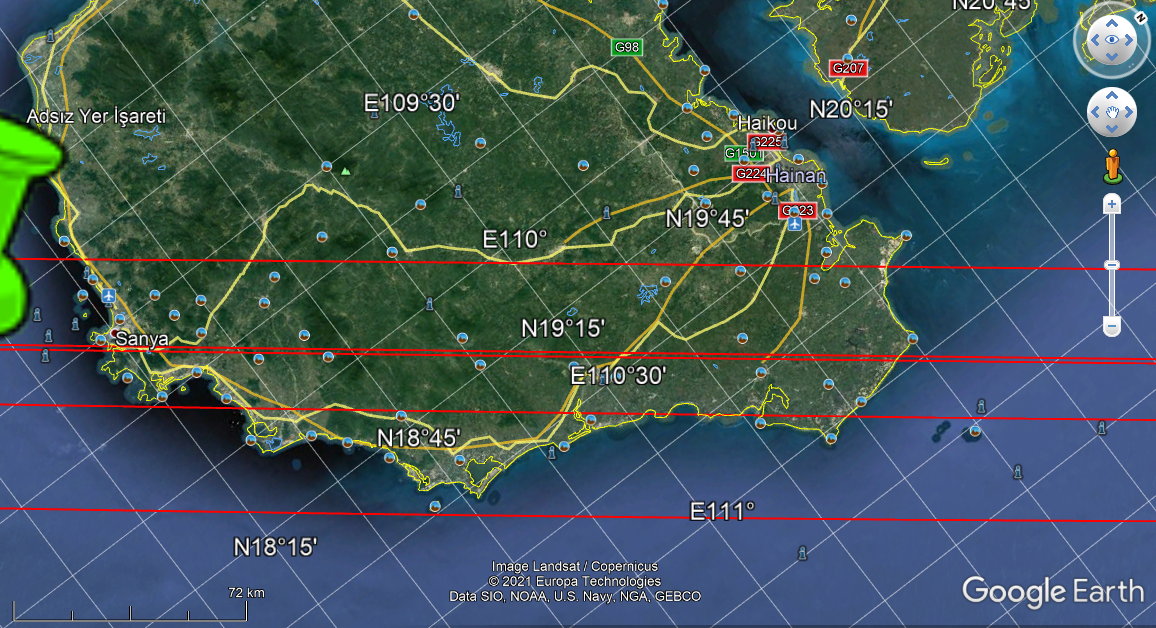The height and width of the screenshot is (628, 1156).
Task: Pan map up with the Move joystick up arrow
Action: (x=1112, y=95)
